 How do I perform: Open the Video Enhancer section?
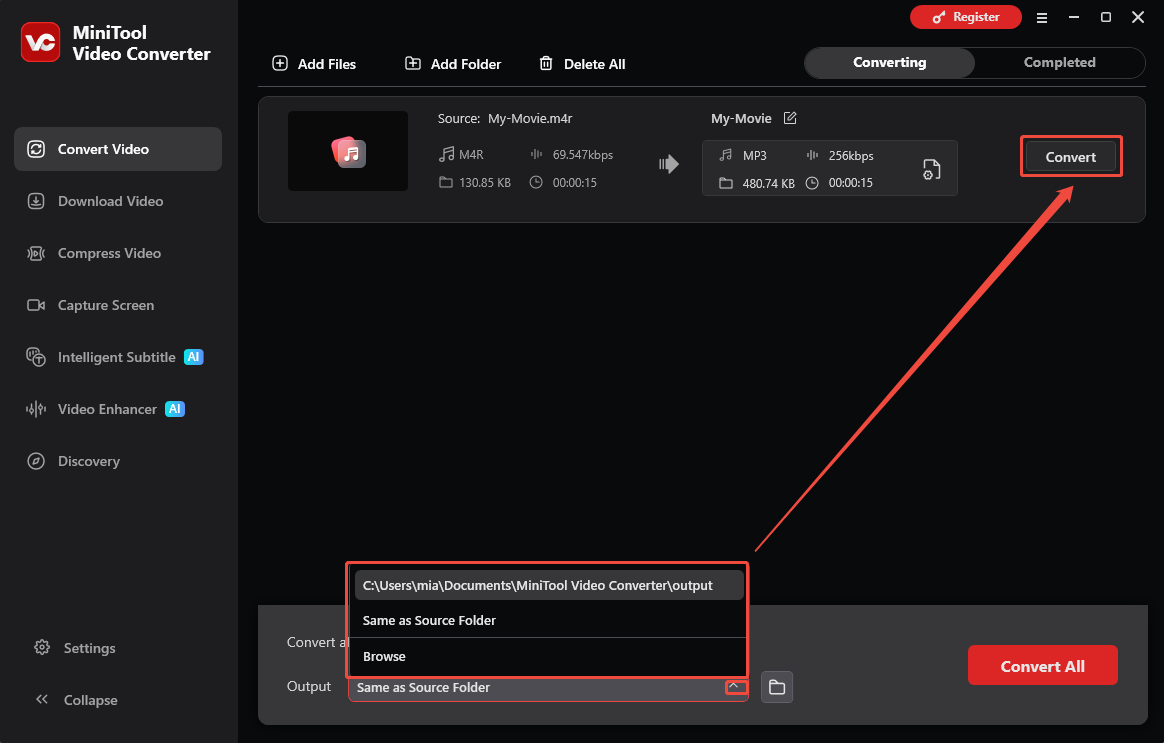coord(118,409)
